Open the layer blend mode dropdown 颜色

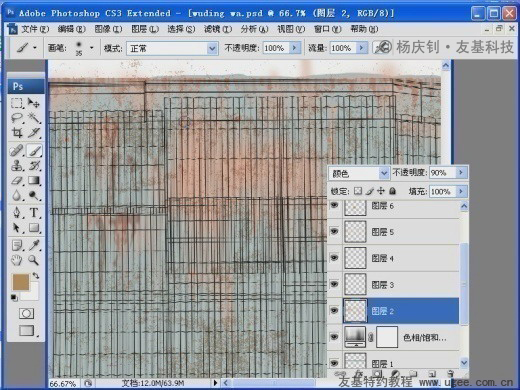click(x=359, y=173)
